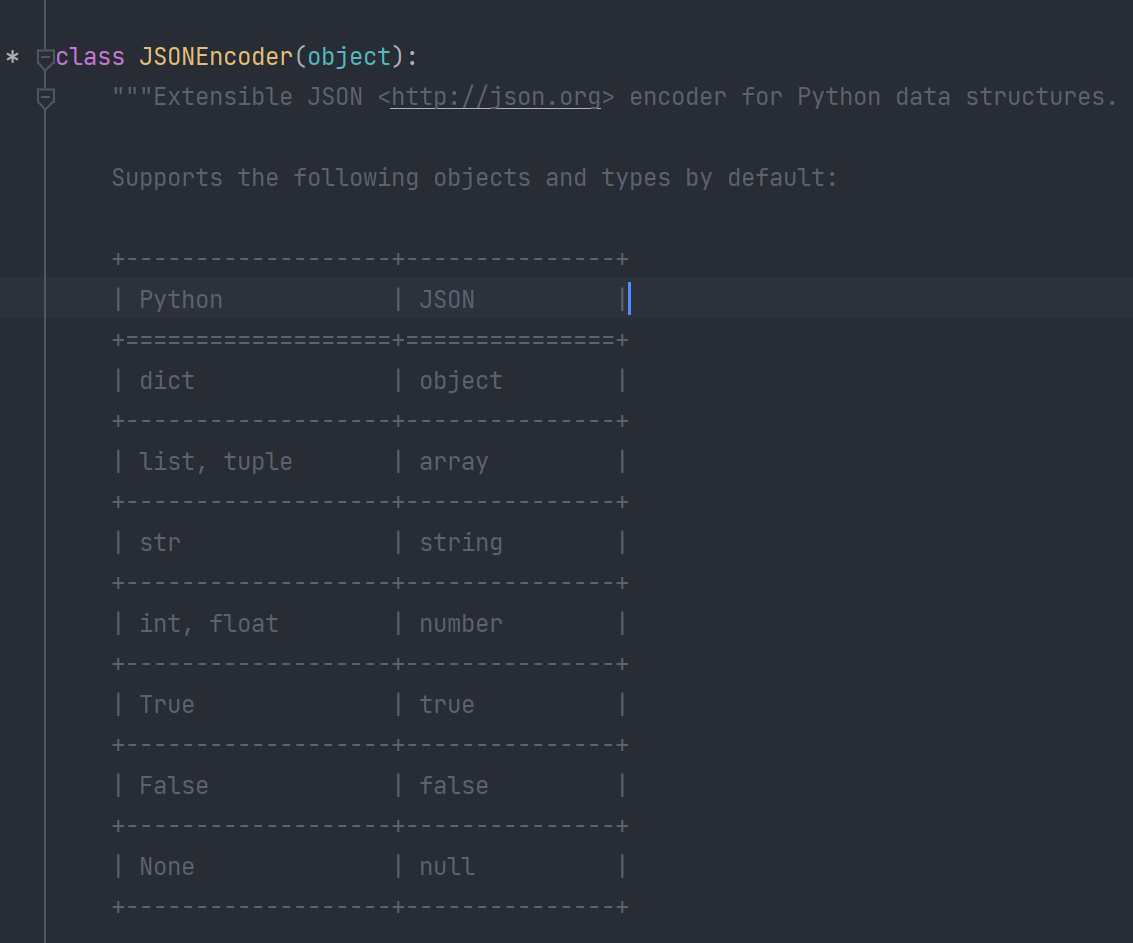Place cursor on the JSONEncoder class name
This screenshot has width=1133, height=943.
[215, 57]
